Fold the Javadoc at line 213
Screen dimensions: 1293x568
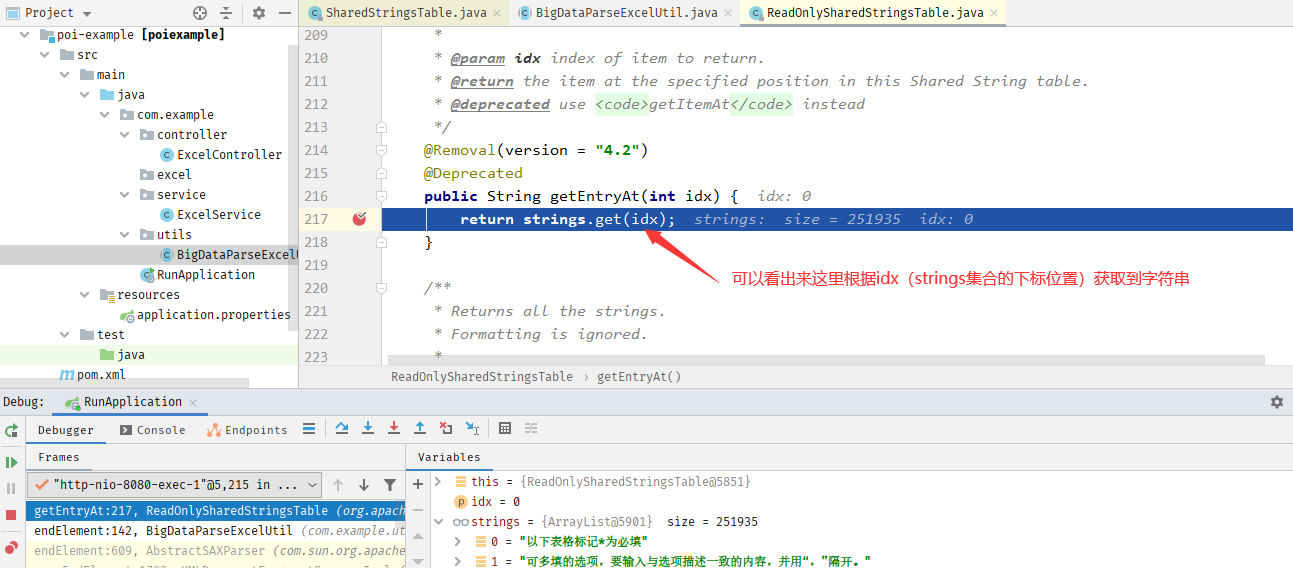tap(381, 127)
